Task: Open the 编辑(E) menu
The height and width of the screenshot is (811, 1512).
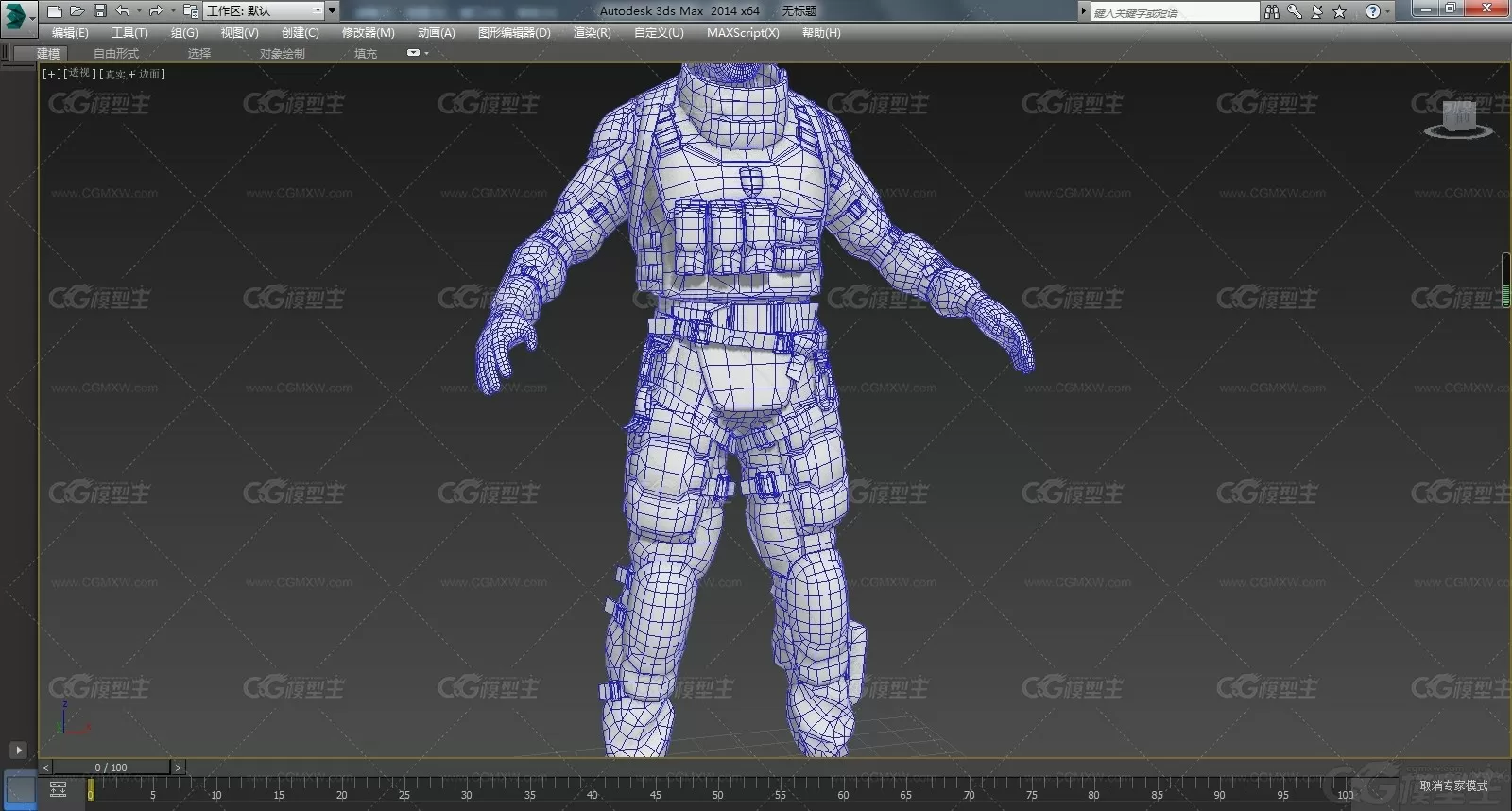Action: click(70, 32)
